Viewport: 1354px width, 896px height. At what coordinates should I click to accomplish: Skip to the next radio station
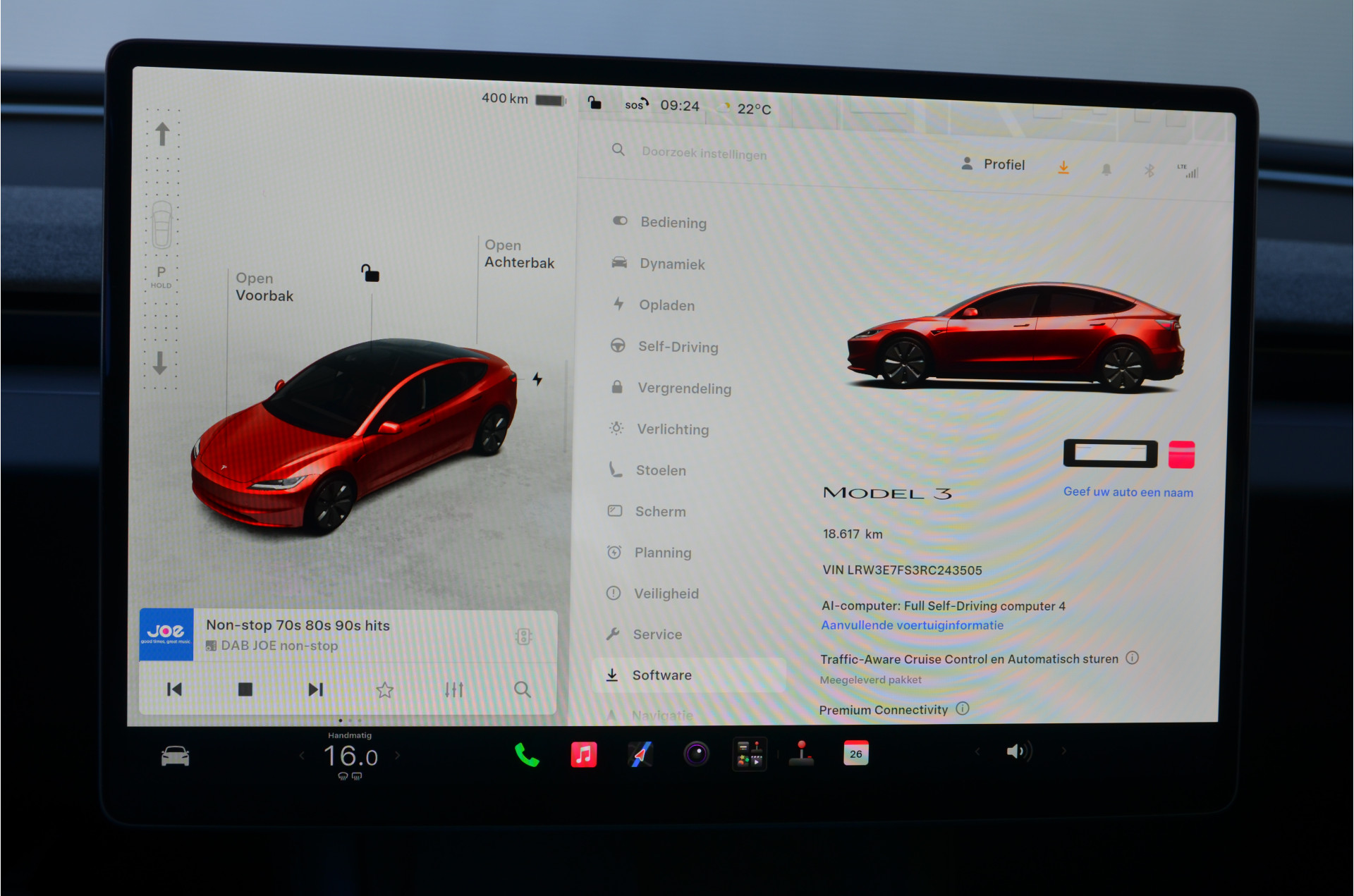point(316,689)
